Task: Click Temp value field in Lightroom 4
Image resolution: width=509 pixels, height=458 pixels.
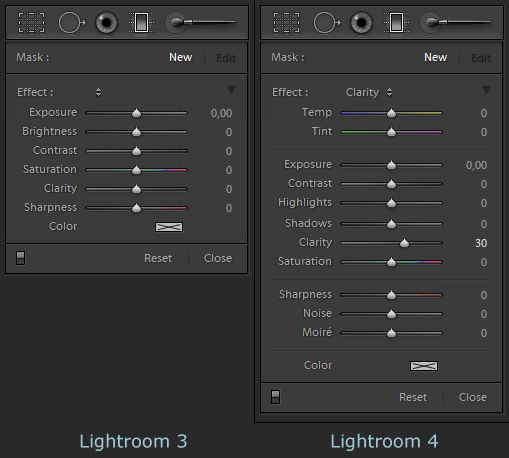Action: point(484,113)
